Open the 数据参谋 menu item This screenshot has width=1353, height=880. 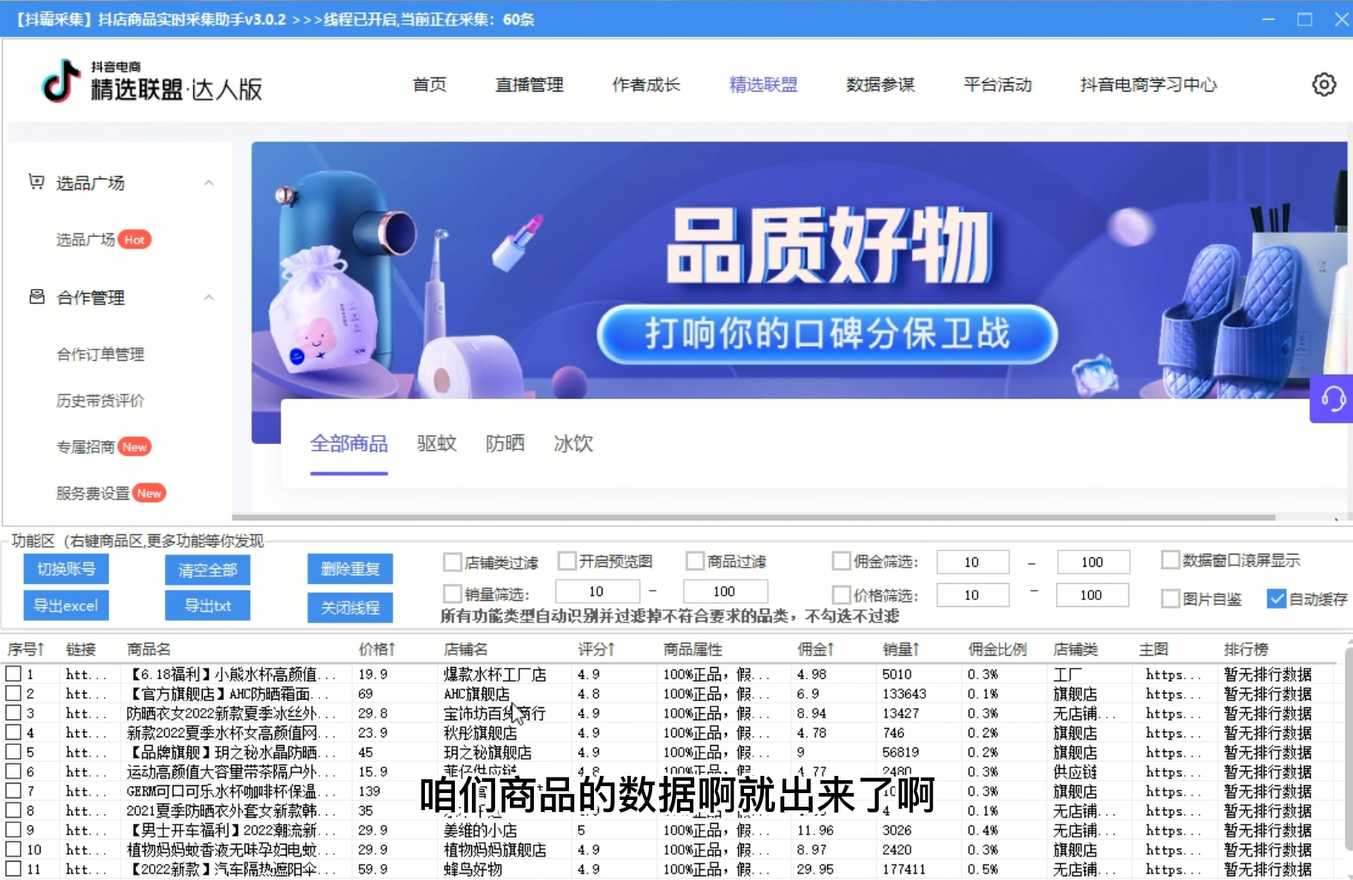pos(880,85)
